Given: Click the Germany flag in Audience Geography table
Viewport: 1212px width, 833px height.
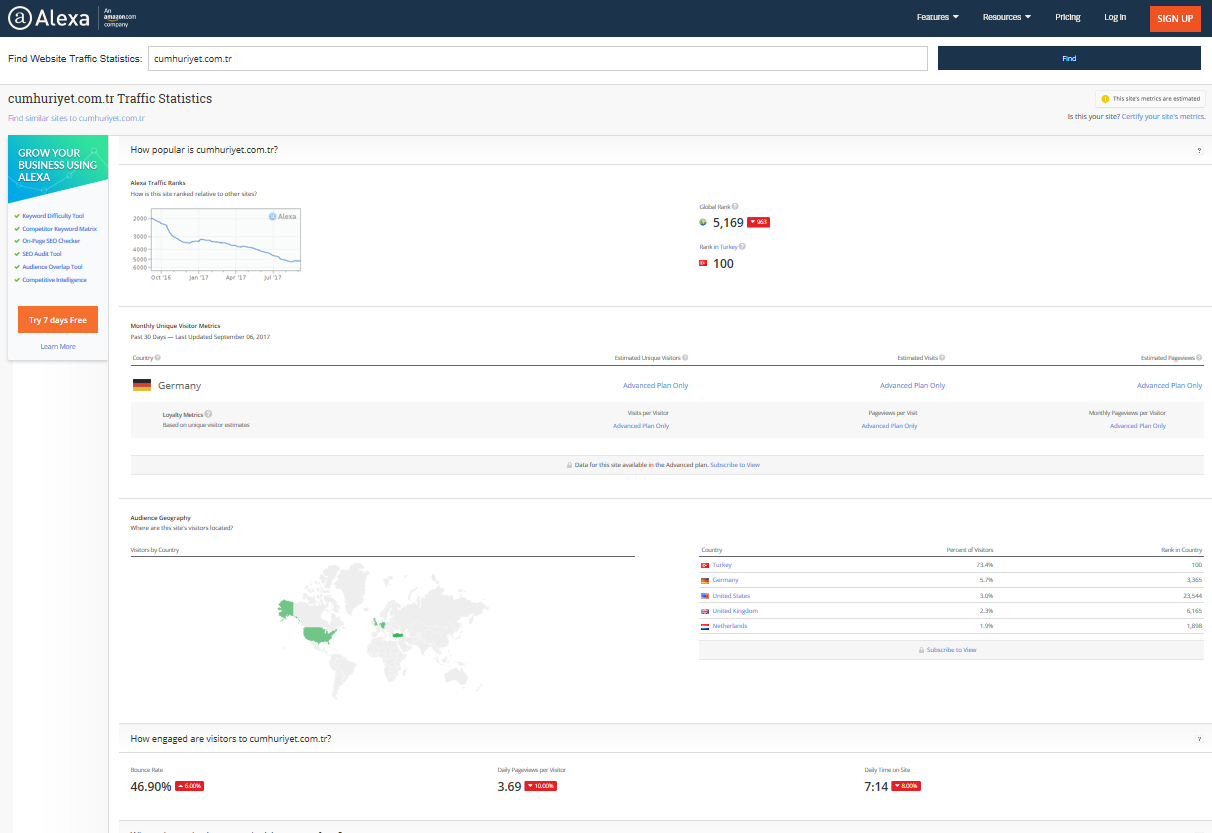Looking at the screenshot, I should pyautogui.click(x=705, y=580).
